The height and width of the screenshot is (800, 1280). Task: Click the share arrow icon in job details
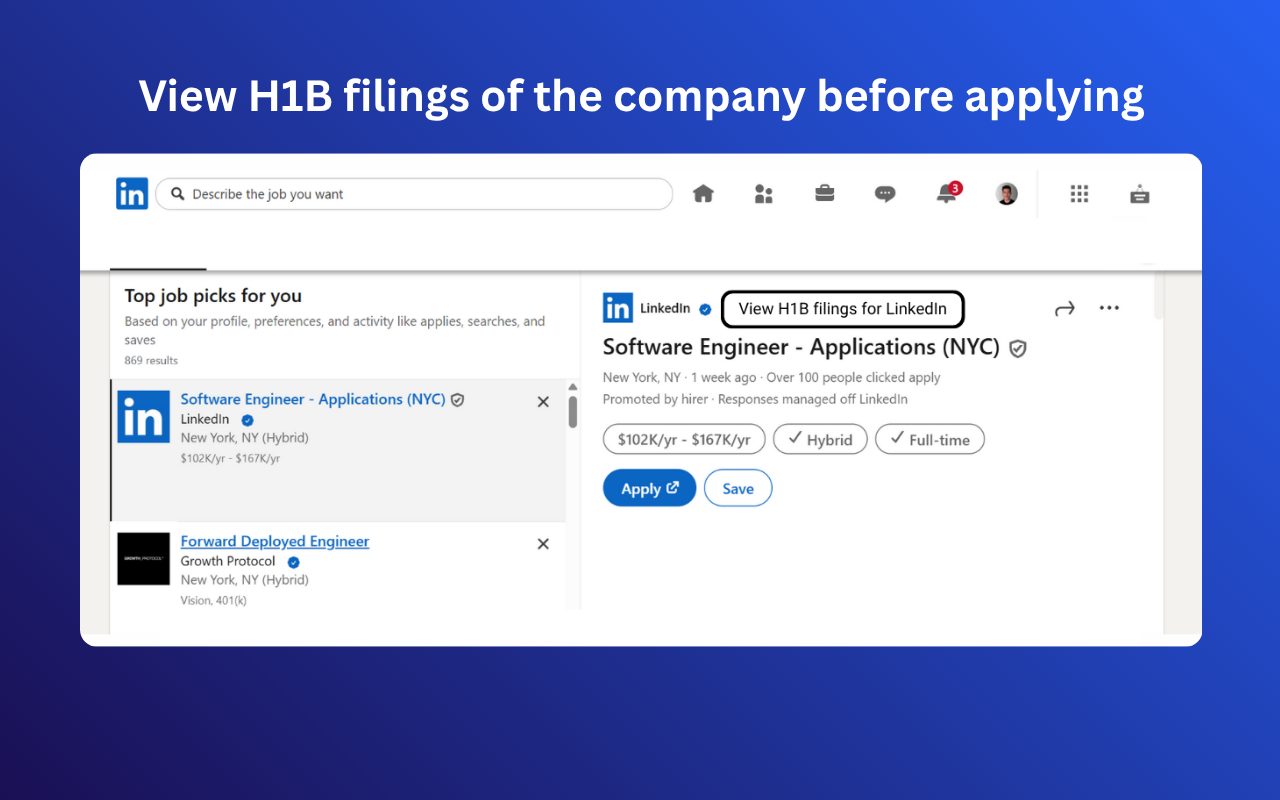pyautogui.click(x=1065, y=309)
